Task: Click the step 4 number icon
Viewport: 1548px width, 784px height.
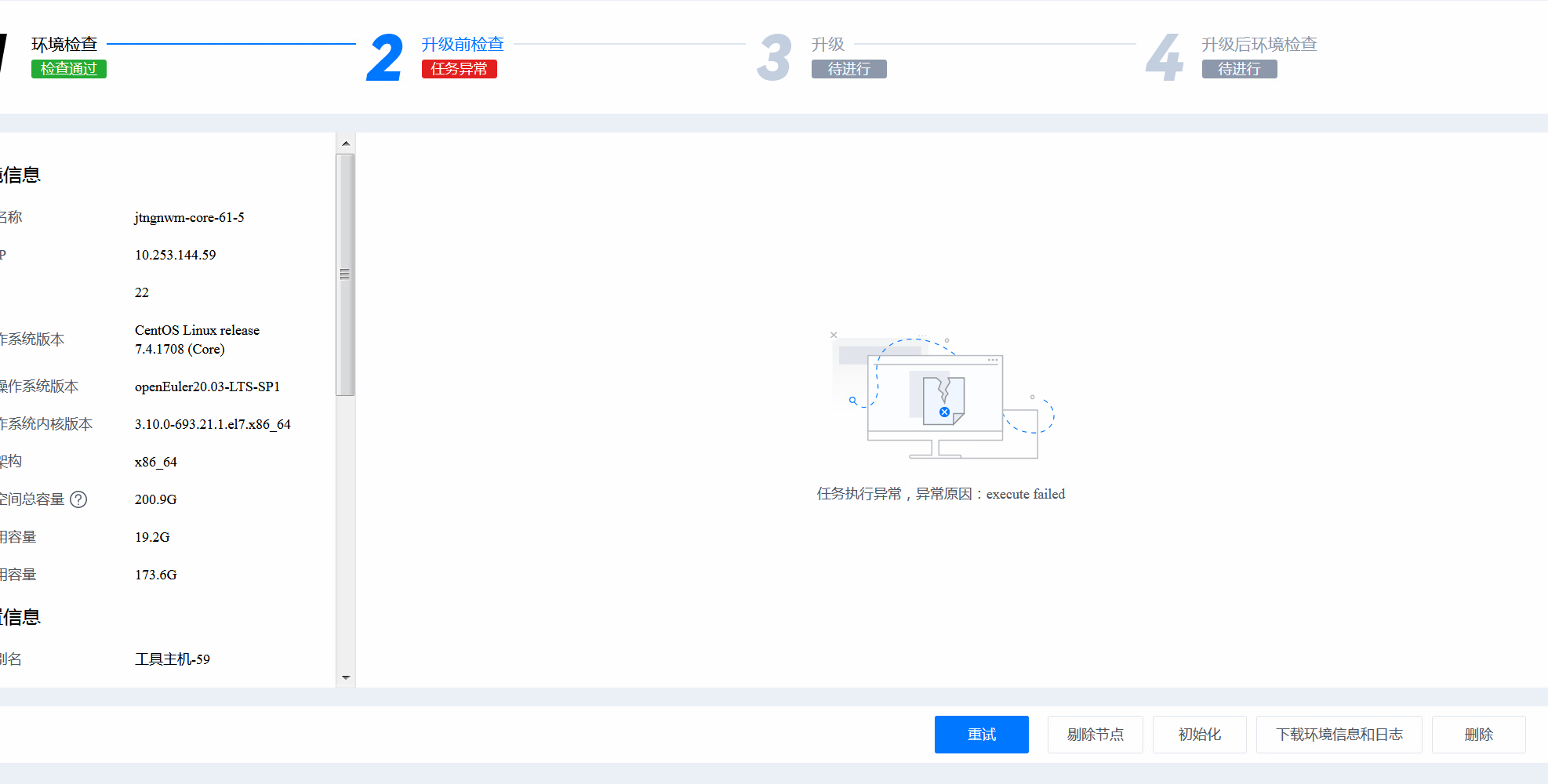Action: coord(1164,58)
